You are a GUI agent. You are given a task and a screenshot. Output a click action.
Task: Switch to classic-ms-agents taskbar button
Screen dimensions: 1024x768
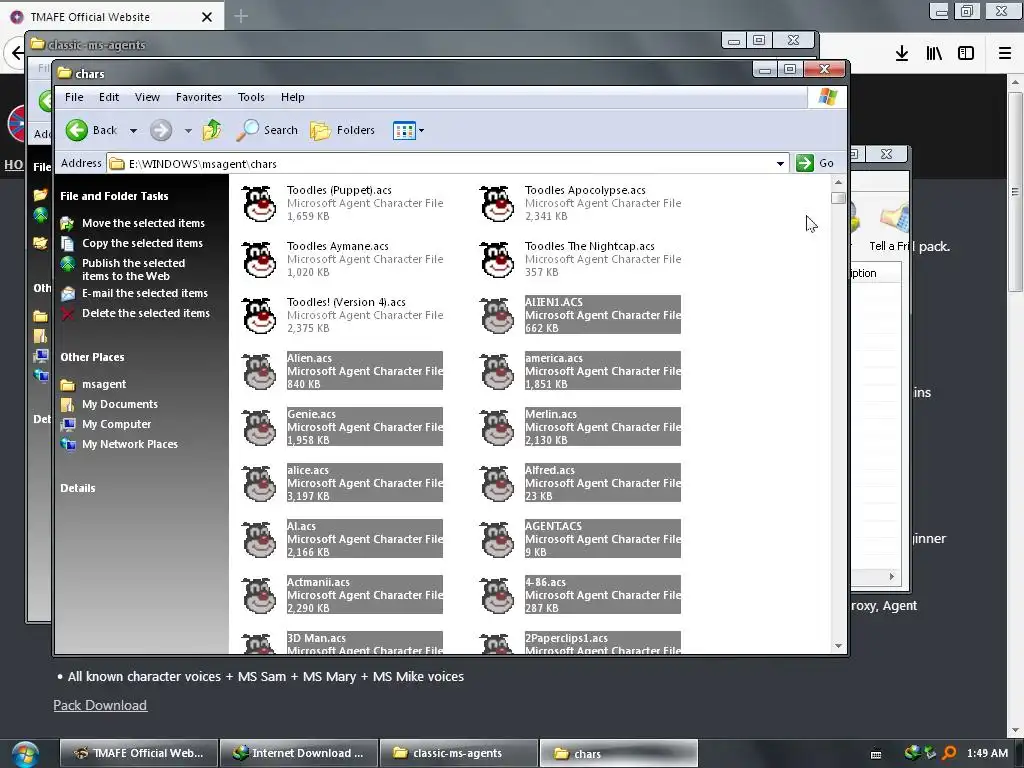point(458,753)
